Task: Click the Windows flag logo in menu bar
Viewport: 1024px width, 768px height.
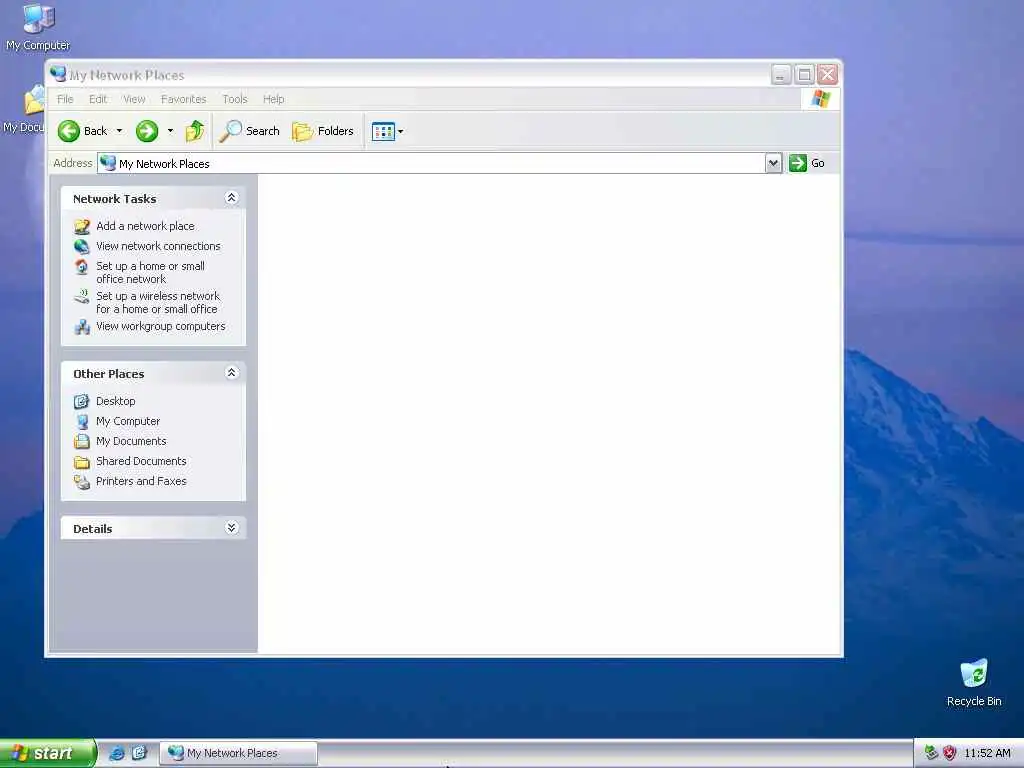Action: click(820, 99)
